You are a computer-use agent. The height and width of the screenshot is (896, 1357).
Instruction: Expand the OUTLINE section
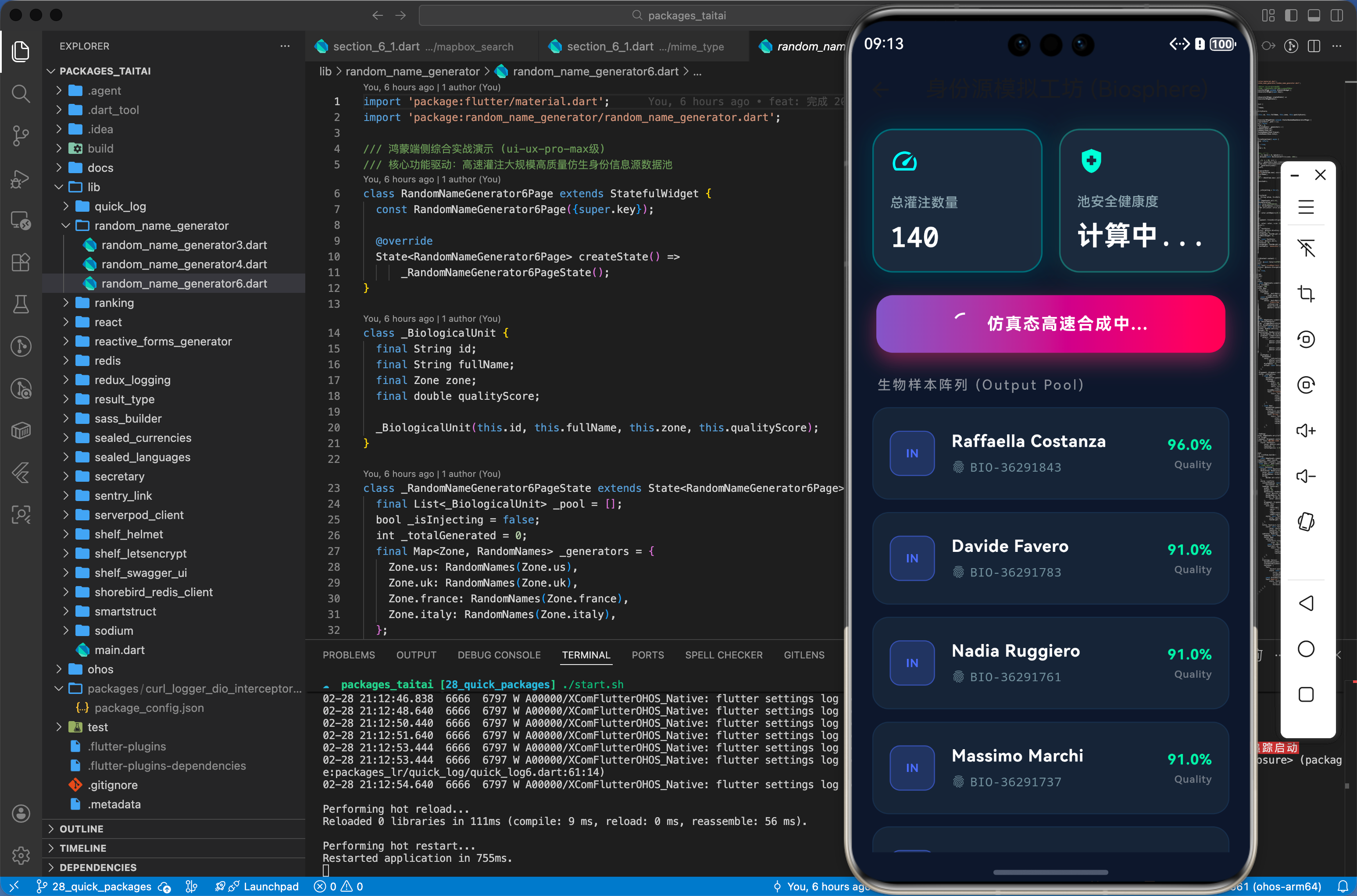[x=81, y=828]
